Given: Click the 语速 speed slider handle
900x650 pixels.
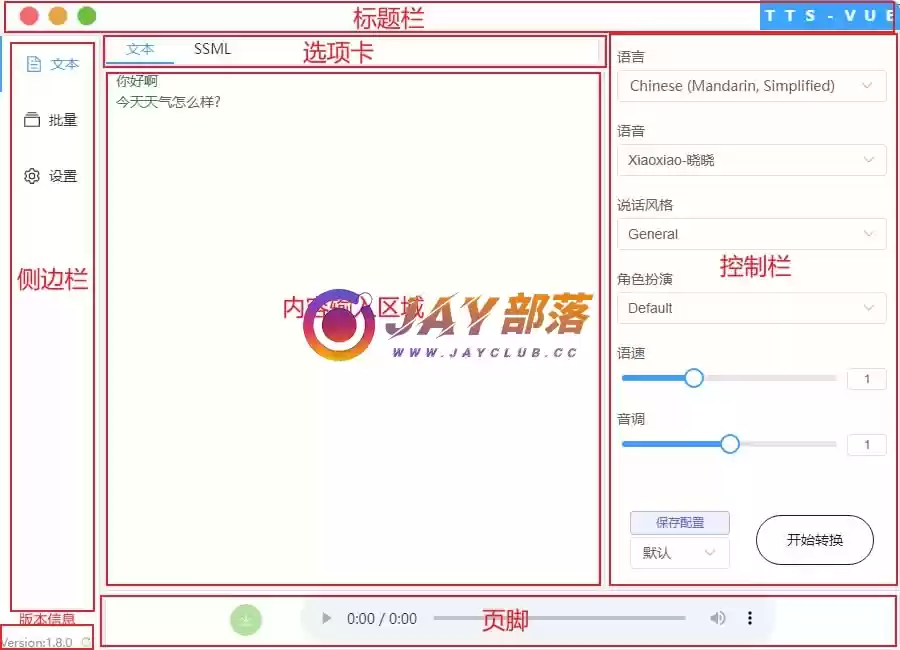Looking at the screenshot, I should [693, 378].
